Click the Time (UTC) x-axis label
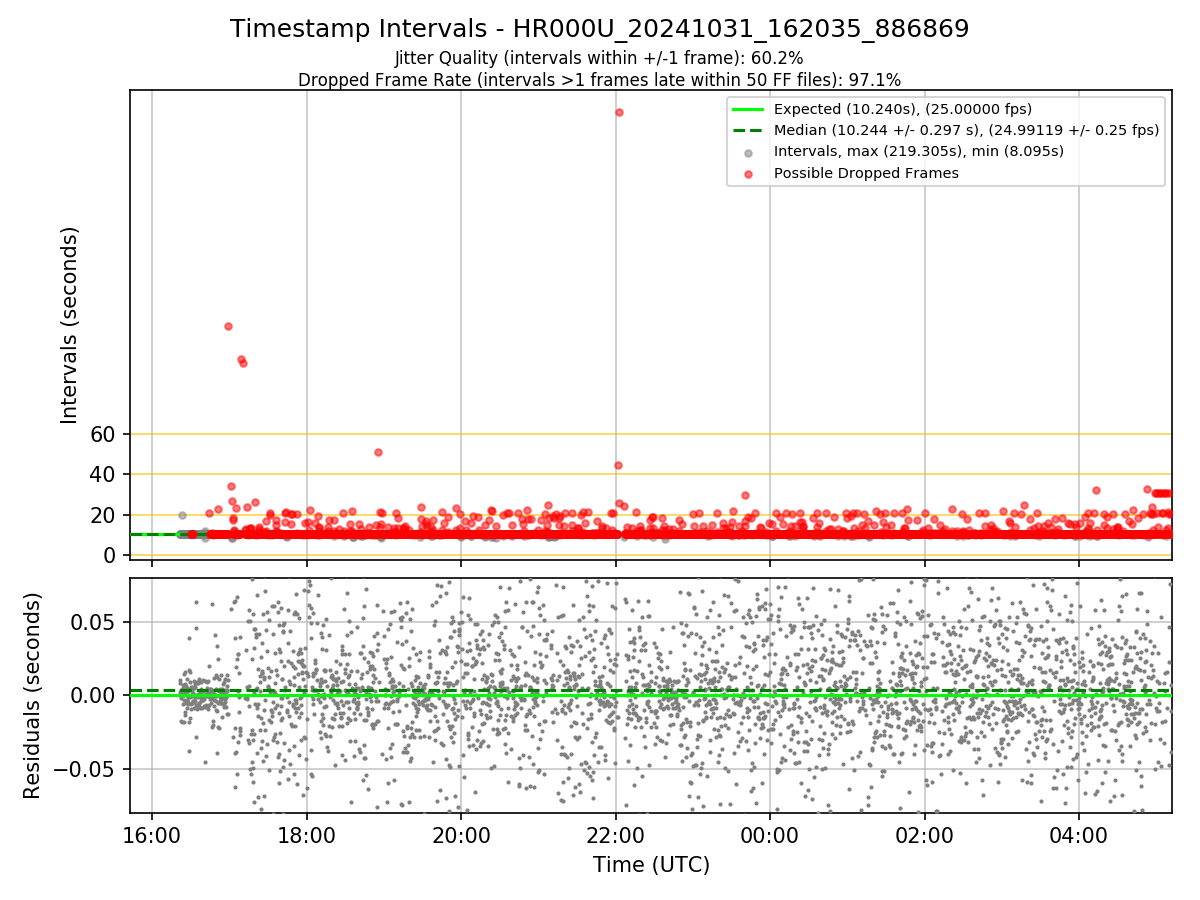Image resolution: width=1200 pixels, height=900 pixels. click(651, 865)
